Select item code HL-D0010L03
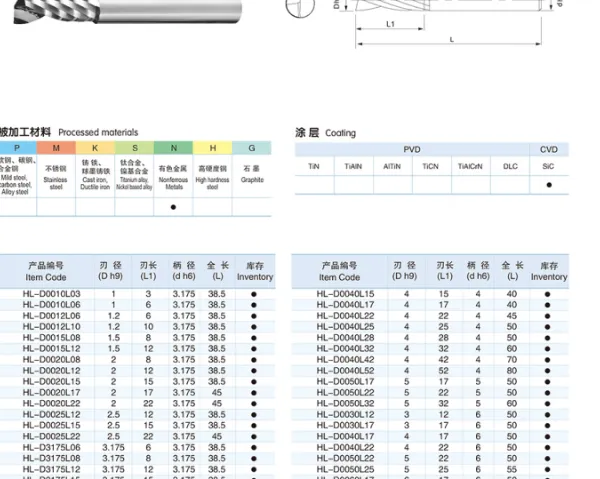 point(52,294)
